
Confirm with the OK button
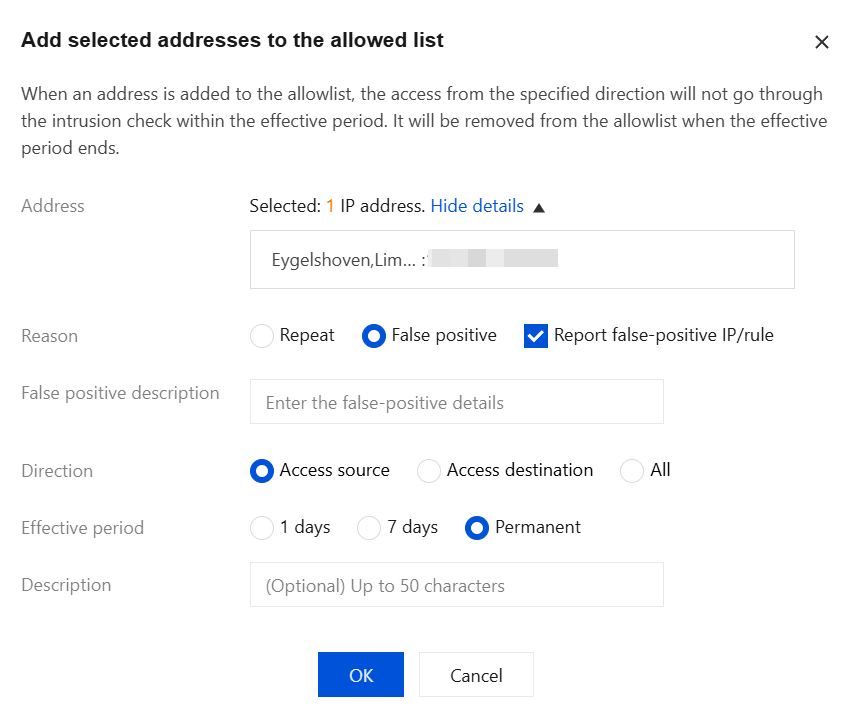pos(360,675)
